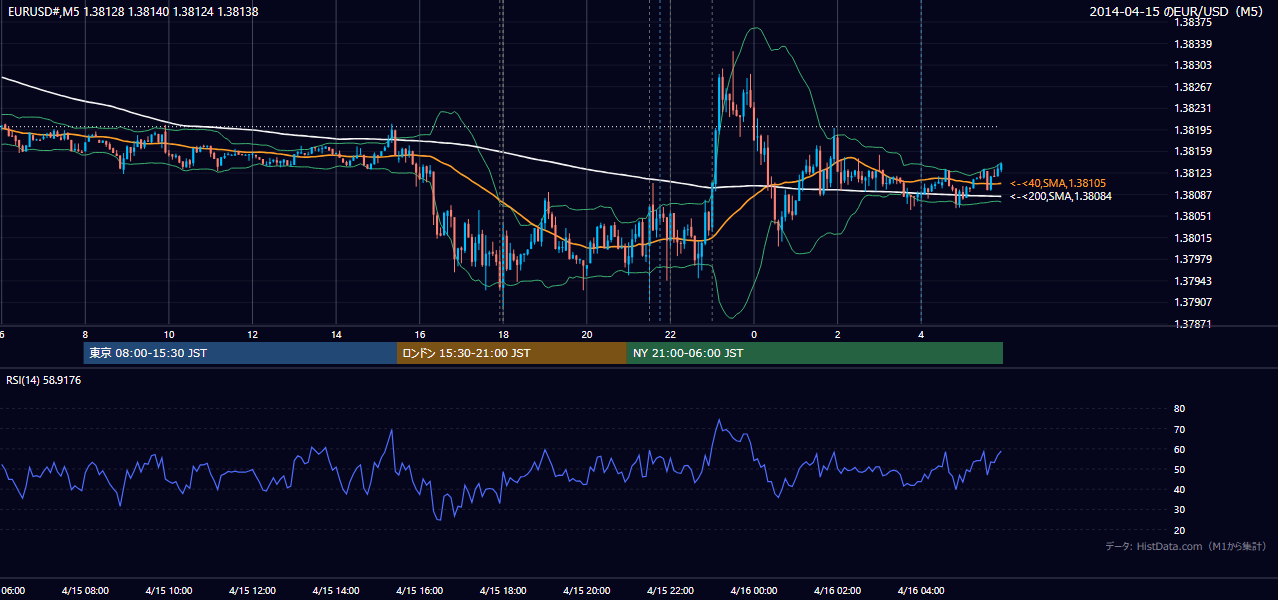This screenshot has height=600, width=1278.
Task: Select the ロンドン 15:30-21:00 JST session bar
Action: pos(512,353)
